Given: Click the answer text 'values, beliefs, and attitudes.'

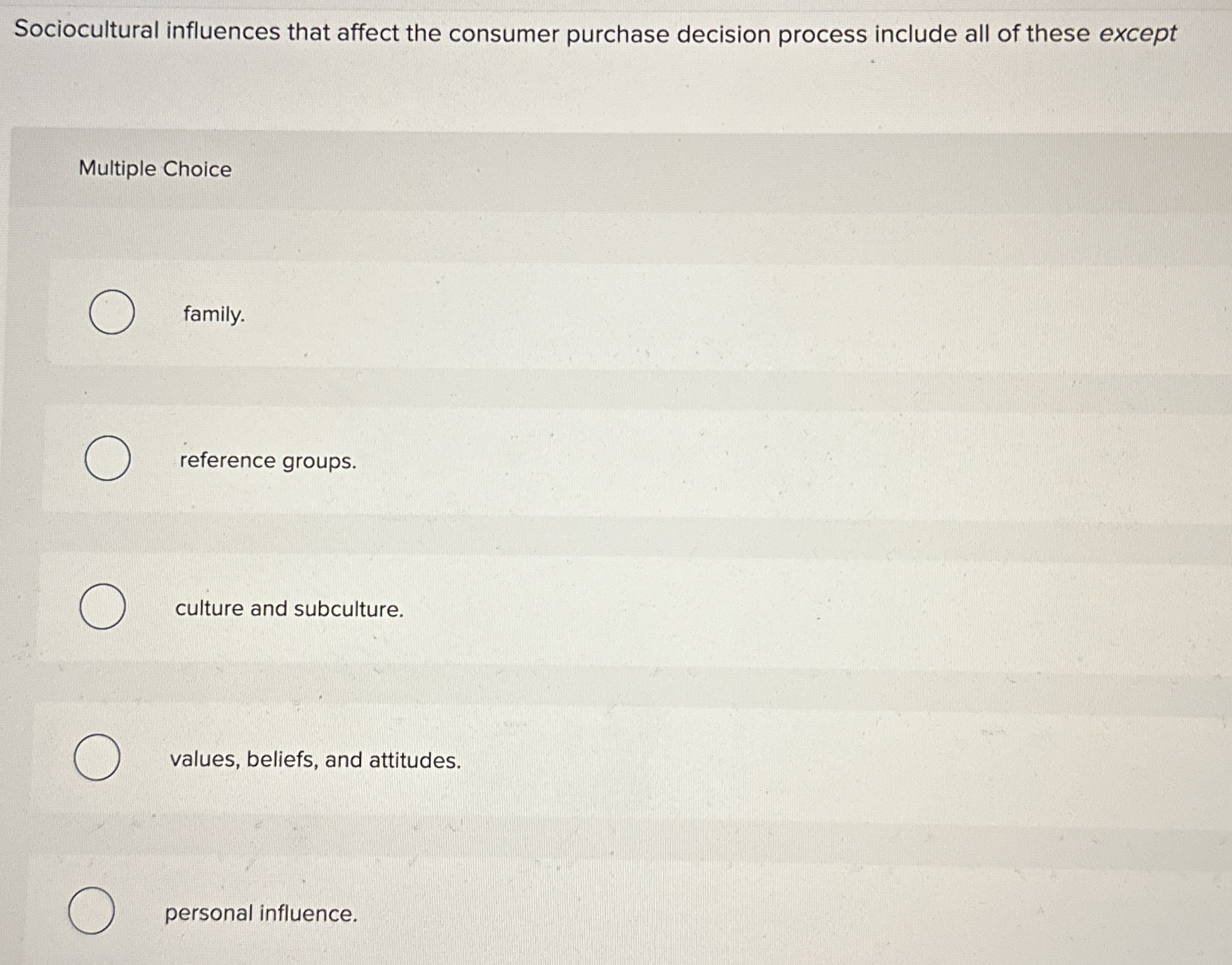Looking at the screenshot, I should tap(314, 760).
